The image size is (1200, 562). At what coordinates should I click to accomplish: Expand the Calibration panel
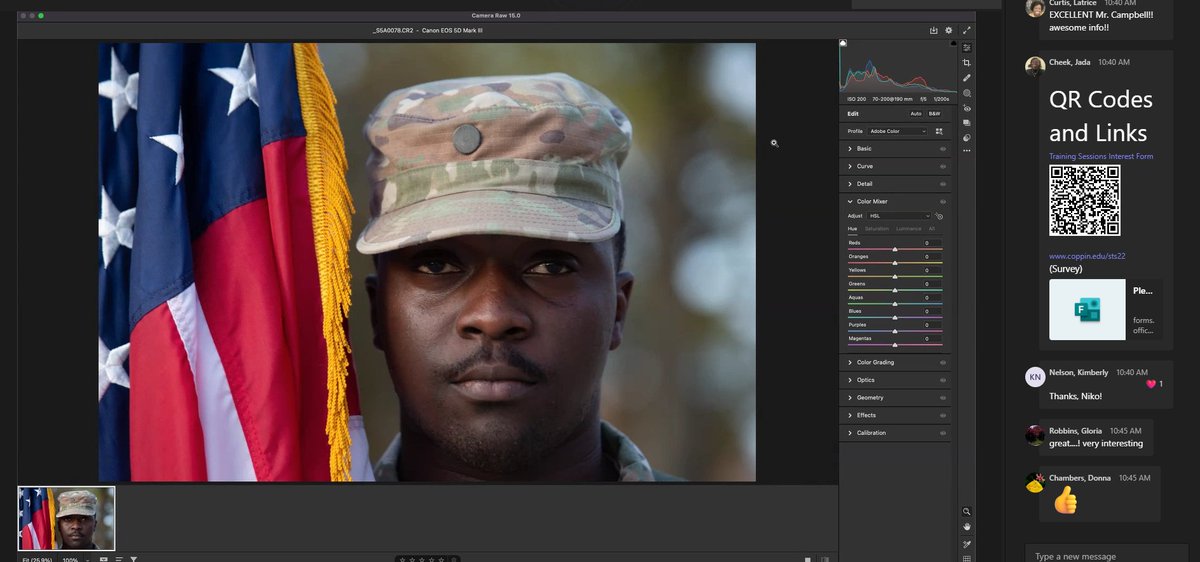(850, 433)
